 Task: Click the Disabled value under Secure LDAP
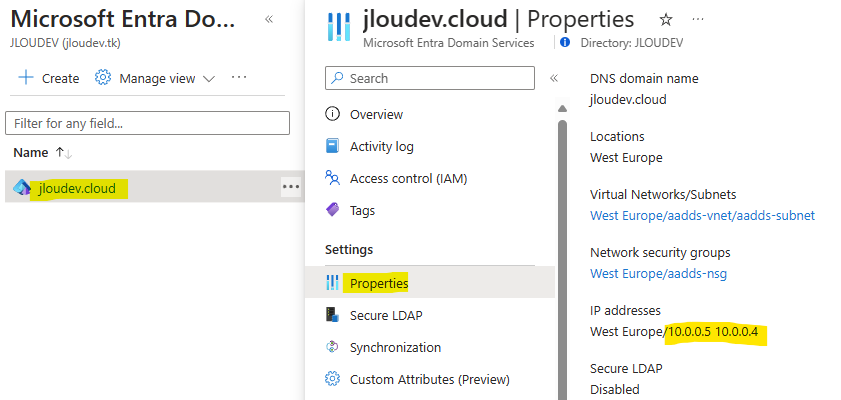615,389
